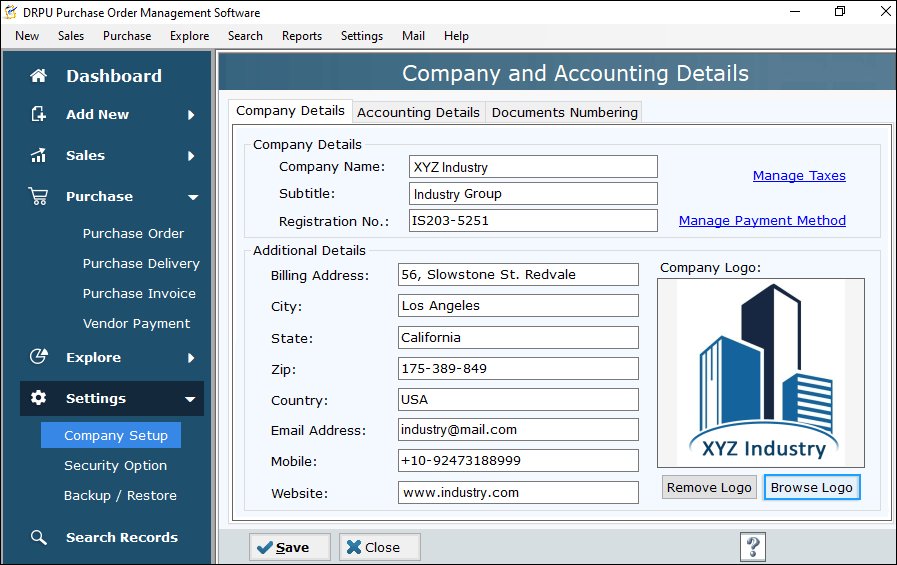Click the DRPU application title bar icon
This screenshot has height=565, width=897.
point(11,12)
